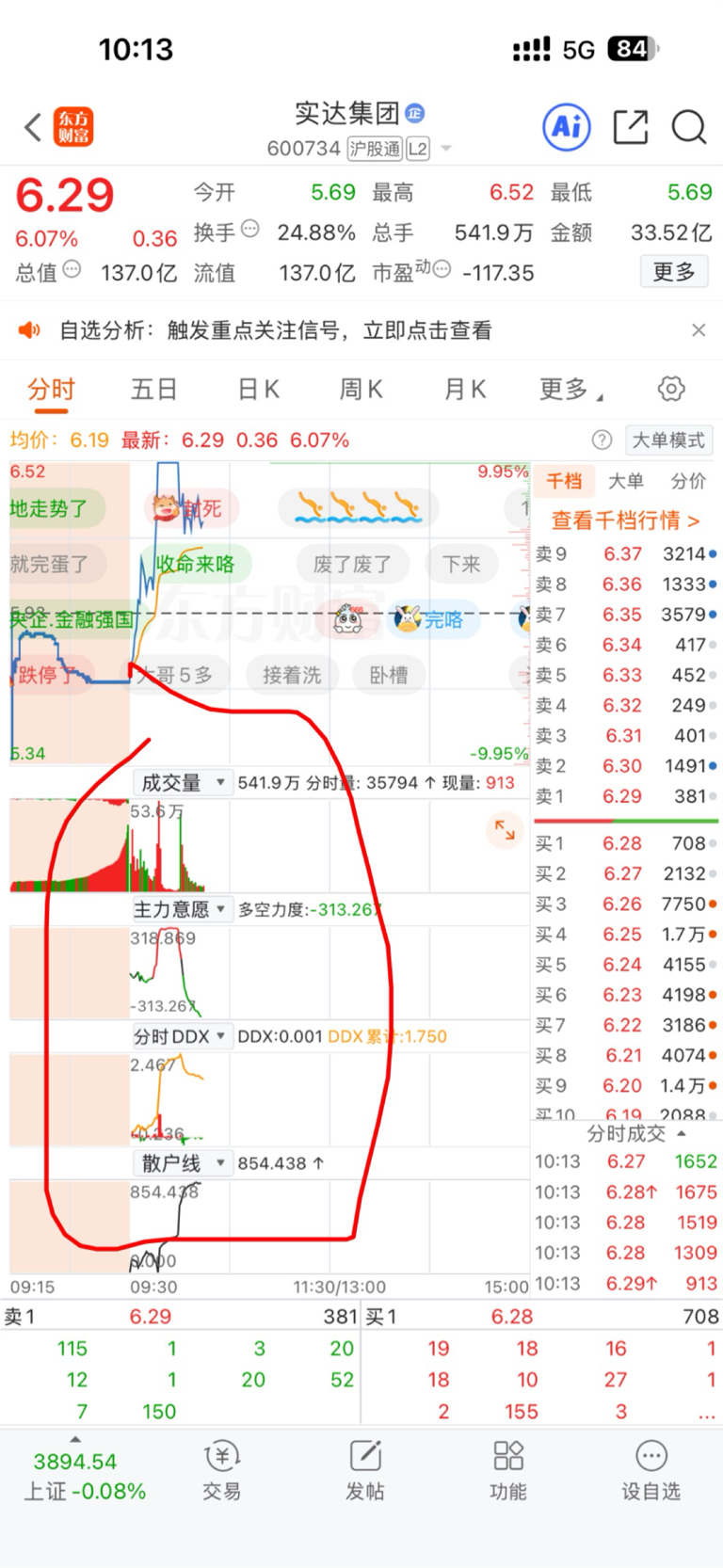Tap the smiley icon beside 换手
Viewport: 723px width, 1568px height.
(x=249, y=229)
